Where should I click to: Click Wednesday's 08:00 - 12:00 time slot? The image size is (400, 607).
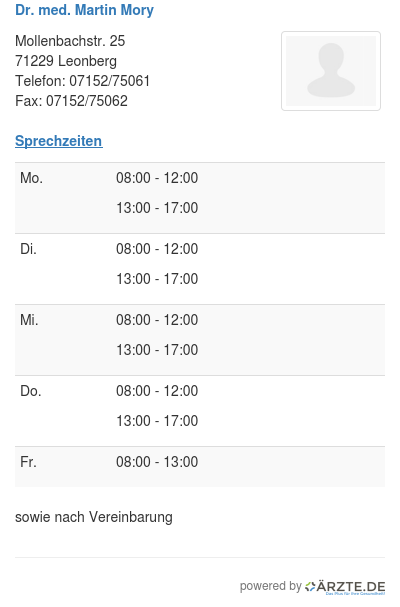point(157,320)
